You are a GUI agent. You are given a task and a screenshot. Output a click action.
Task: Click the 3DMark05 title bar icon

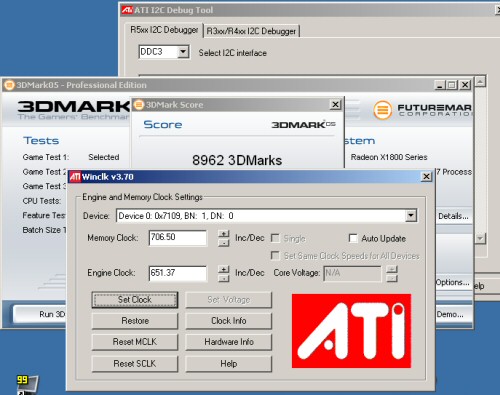point(9,85)
